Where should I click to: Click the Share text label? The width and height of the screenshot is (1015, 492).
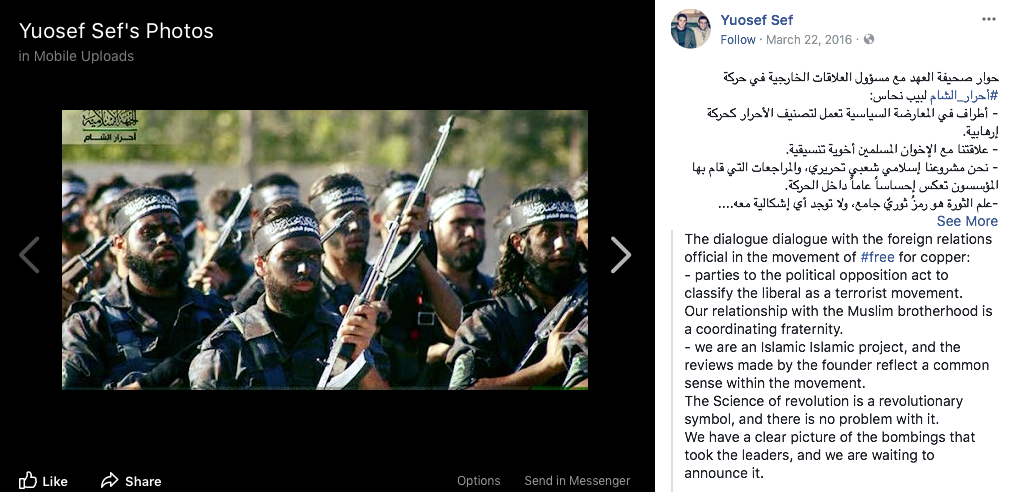pos(143,481)
